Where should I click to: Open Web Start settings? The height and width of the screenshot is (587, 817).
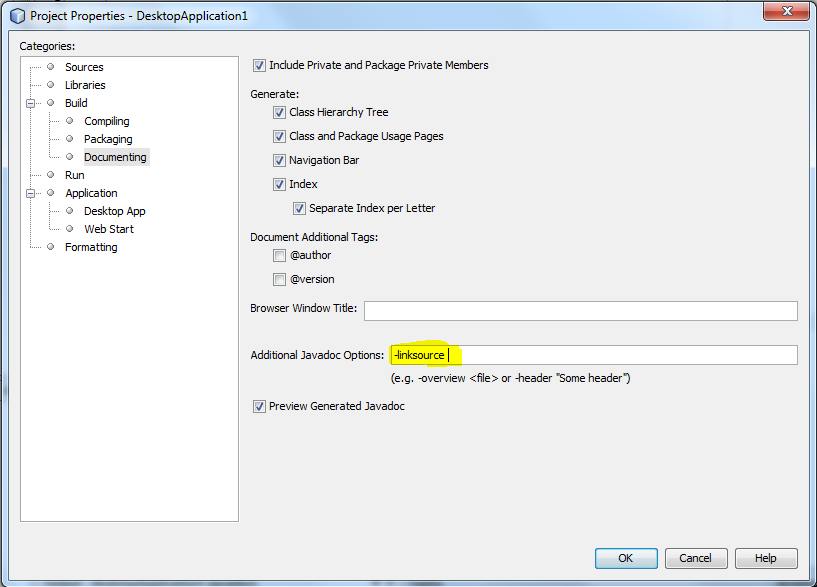coord(109,229)
